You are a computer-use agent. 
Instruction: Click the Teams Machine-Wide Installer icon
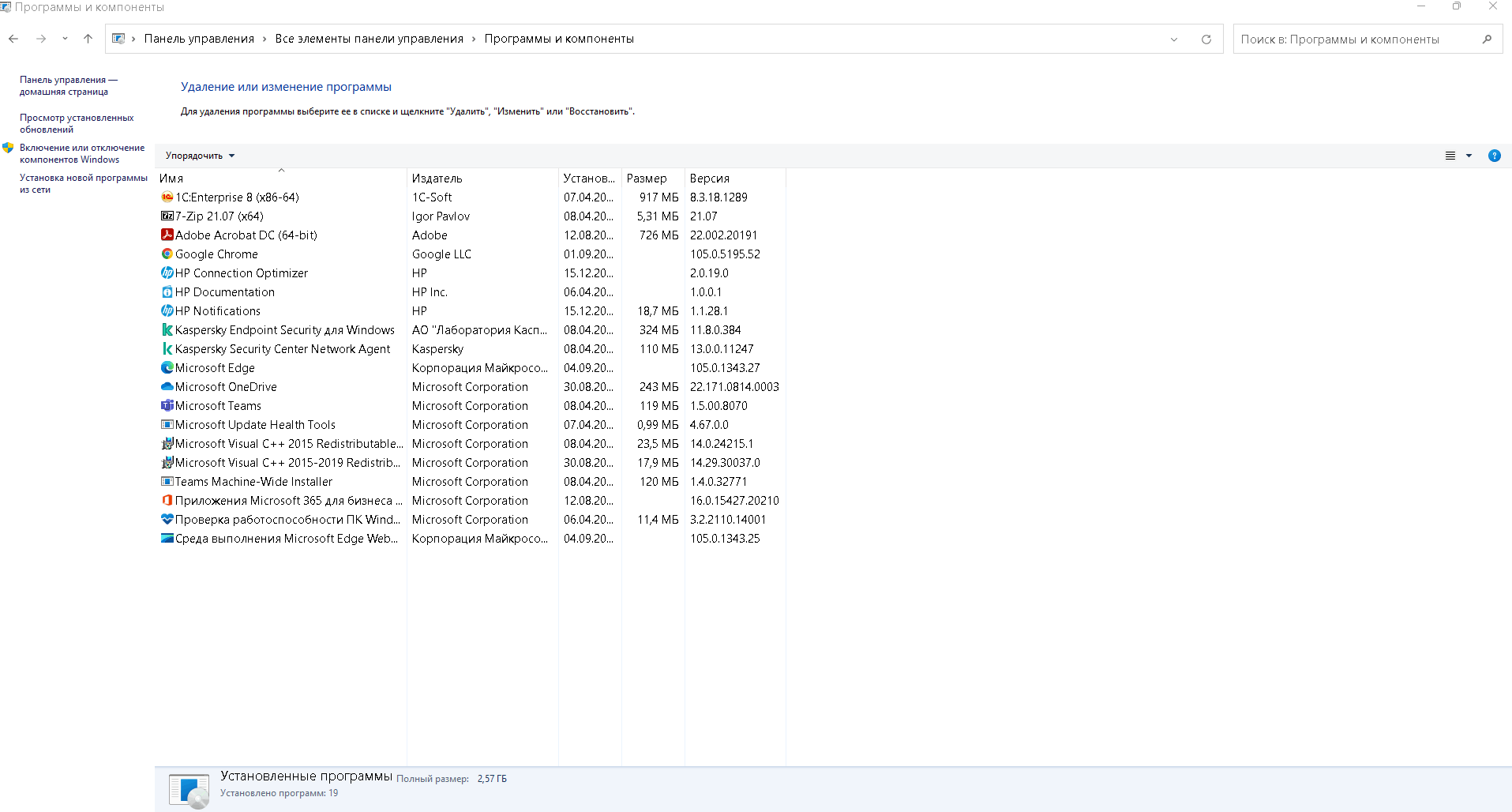[167, 482]
